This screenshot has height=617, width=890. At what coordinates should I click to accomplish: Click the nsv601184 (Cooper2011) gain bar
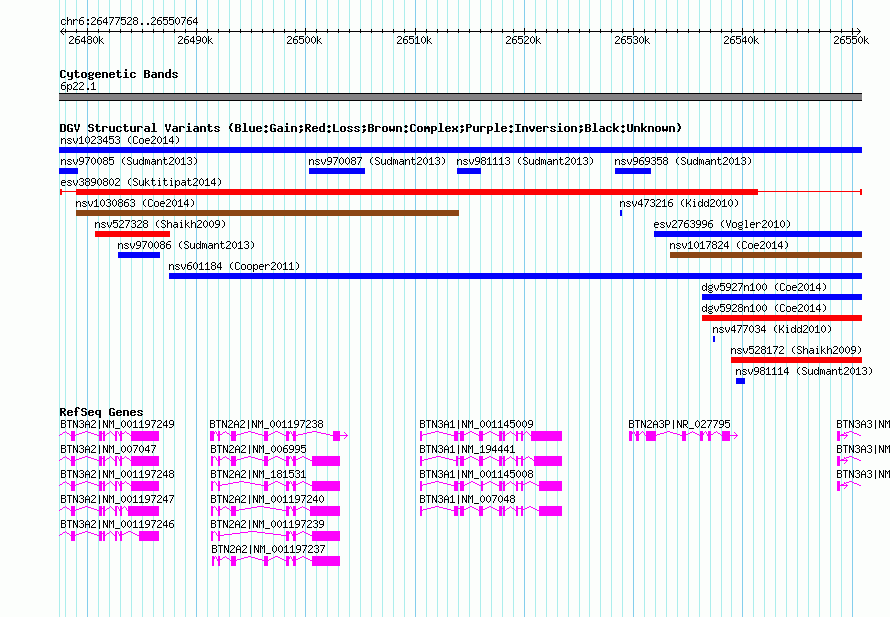(x=515, y=276)
